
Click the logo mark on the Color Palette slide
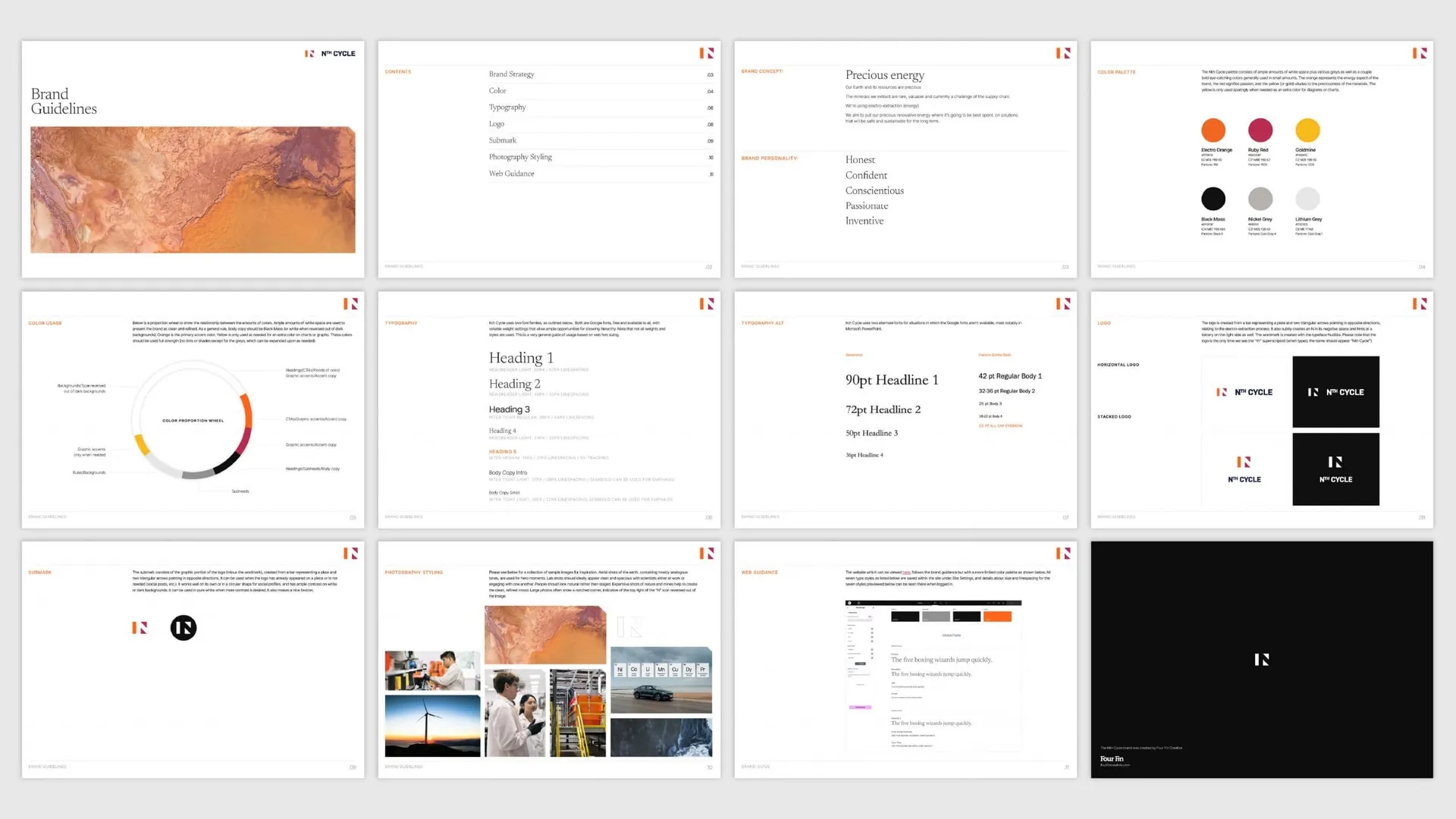[x=1419, y=53]
